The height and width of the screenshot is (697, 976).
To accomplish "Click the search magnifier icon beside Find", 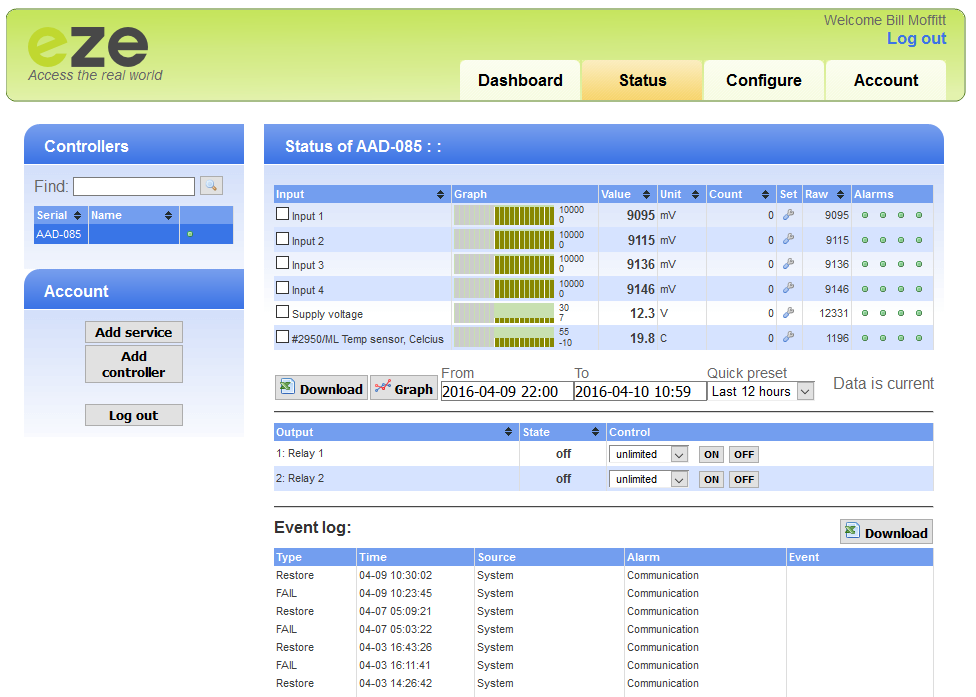I will (211, 186).
